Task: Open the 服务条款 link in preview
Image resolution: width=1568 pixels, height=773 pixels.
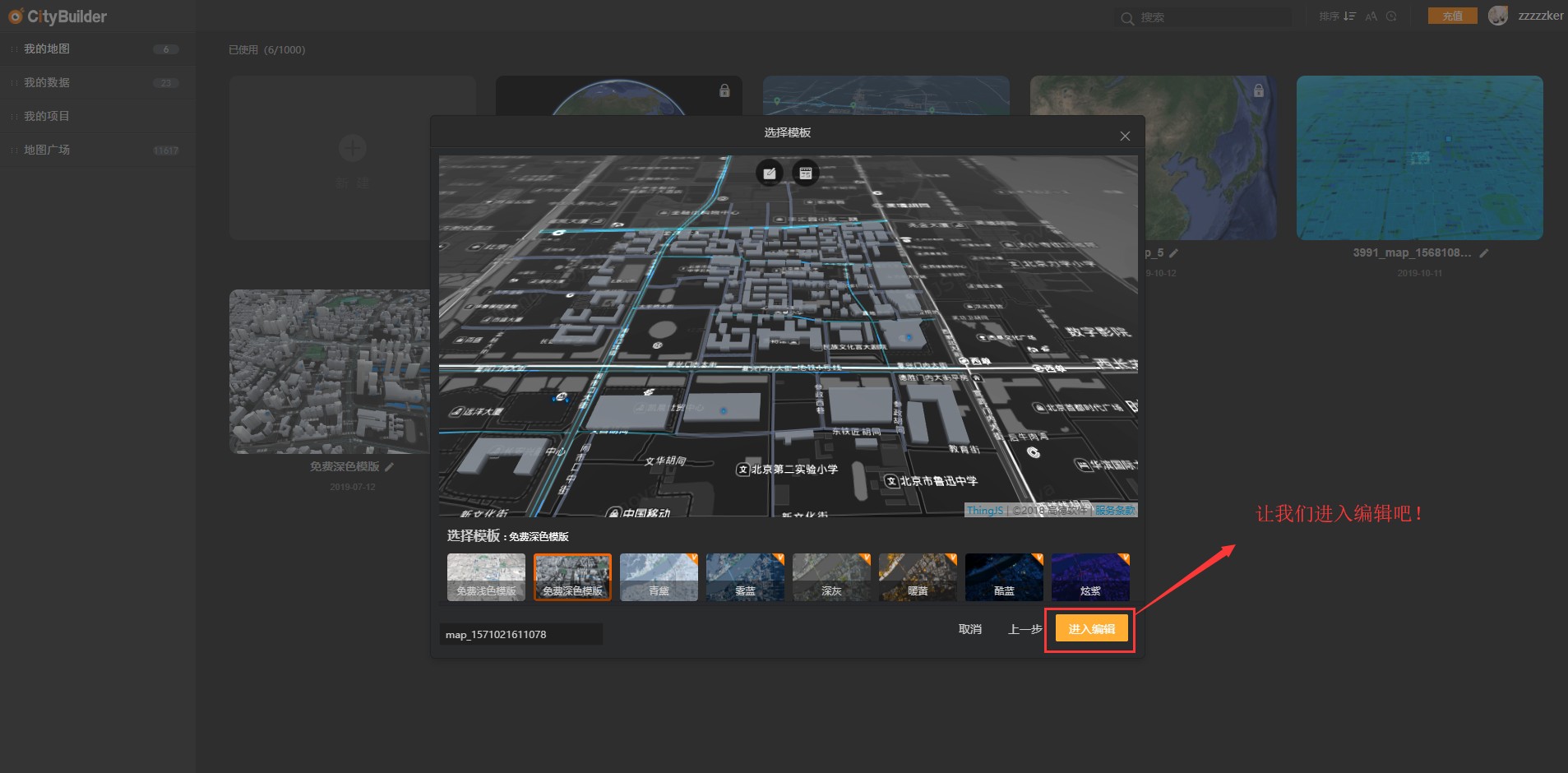Action: coord(1115,511)
